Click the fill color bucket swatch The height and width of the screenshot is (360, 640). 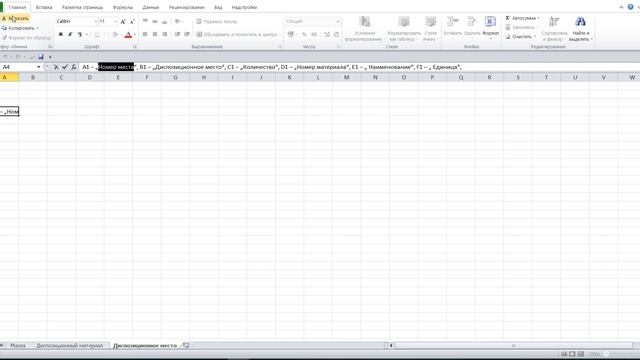[115, 35]
